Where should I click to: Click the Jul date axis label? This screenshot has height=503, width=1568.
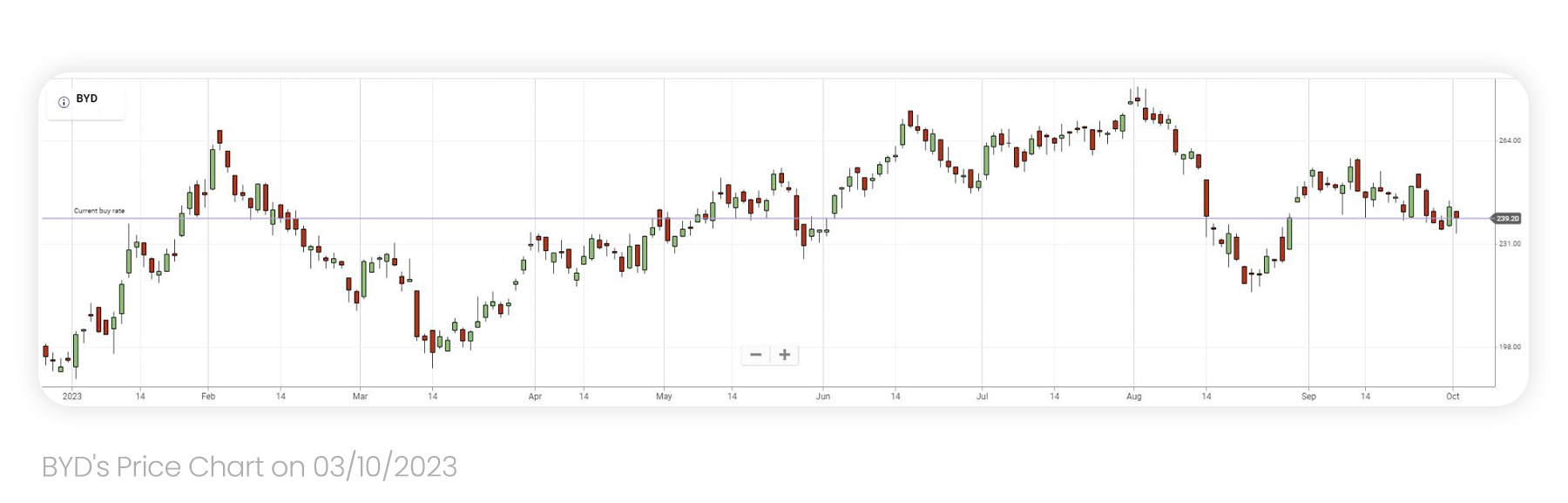pyautogui.click(x=982, y=397)
